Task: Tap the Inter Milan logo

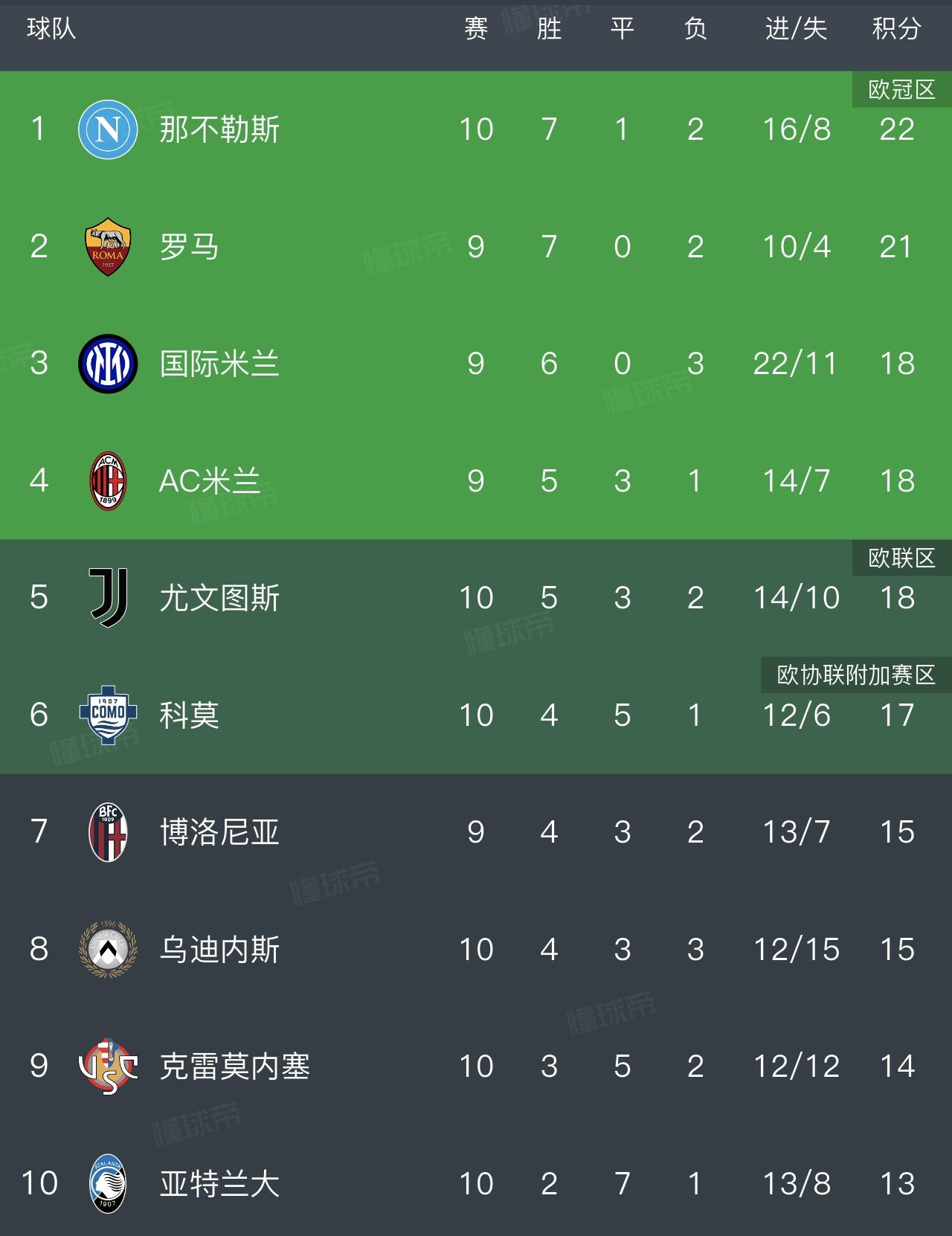Action: pyautogui.click(x=108, y=364)
